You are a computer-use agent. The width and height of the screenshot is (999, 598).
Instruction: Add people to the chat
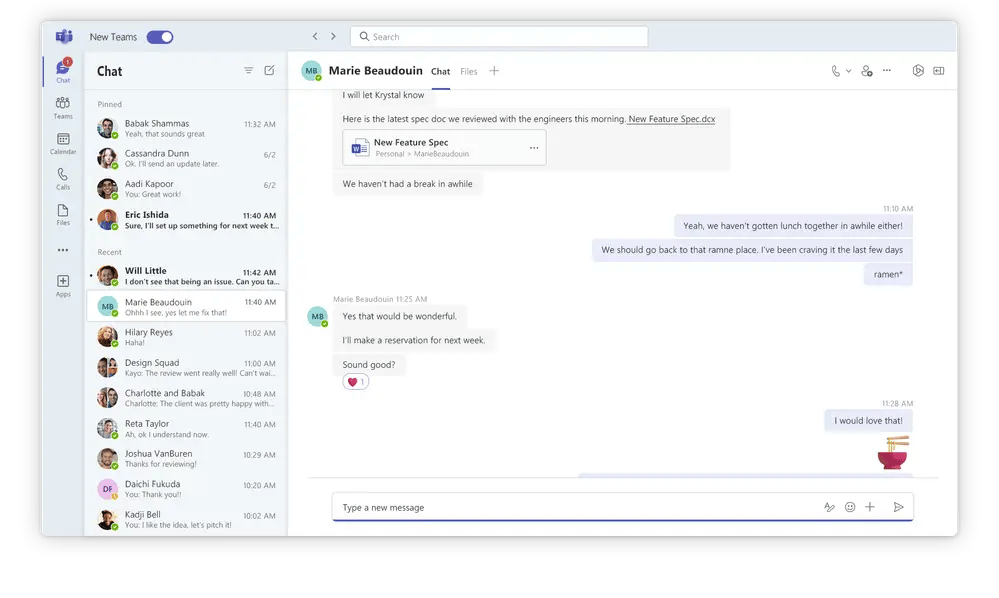click(x=868, y=71)
